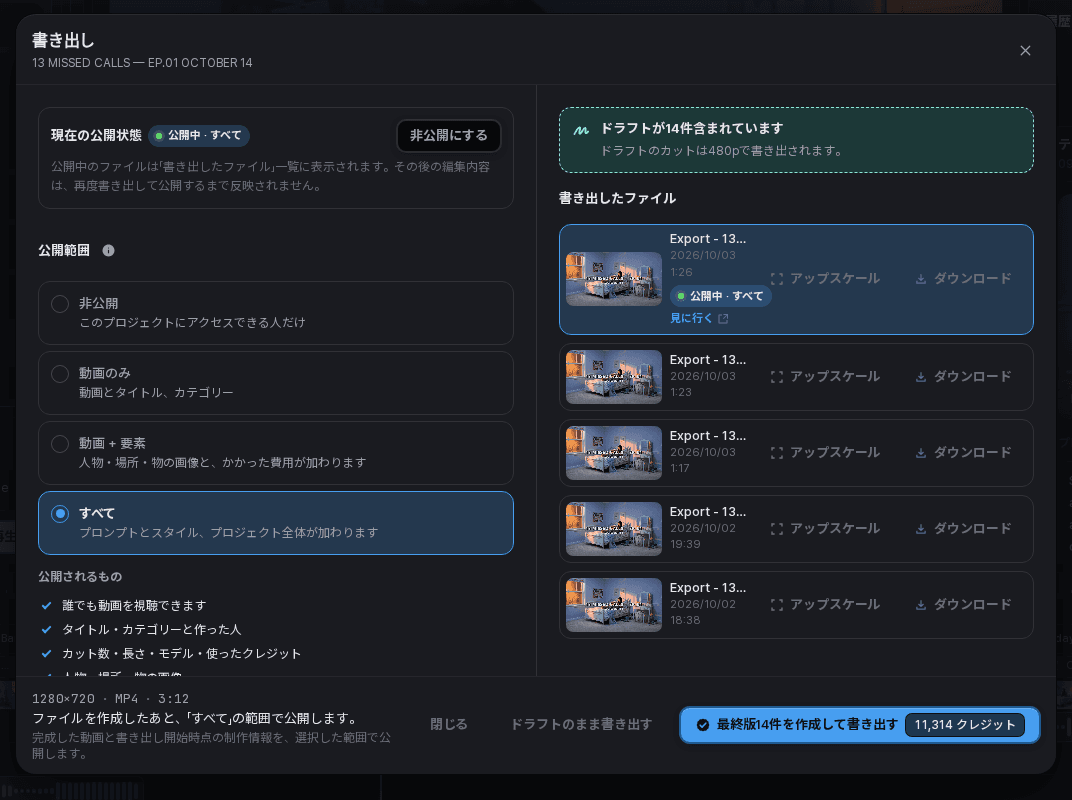Image resolution: width=1072 pixels, height=800 pixels.
Task: Close the 書き出し dialog with X
Action: (1025, 51)
